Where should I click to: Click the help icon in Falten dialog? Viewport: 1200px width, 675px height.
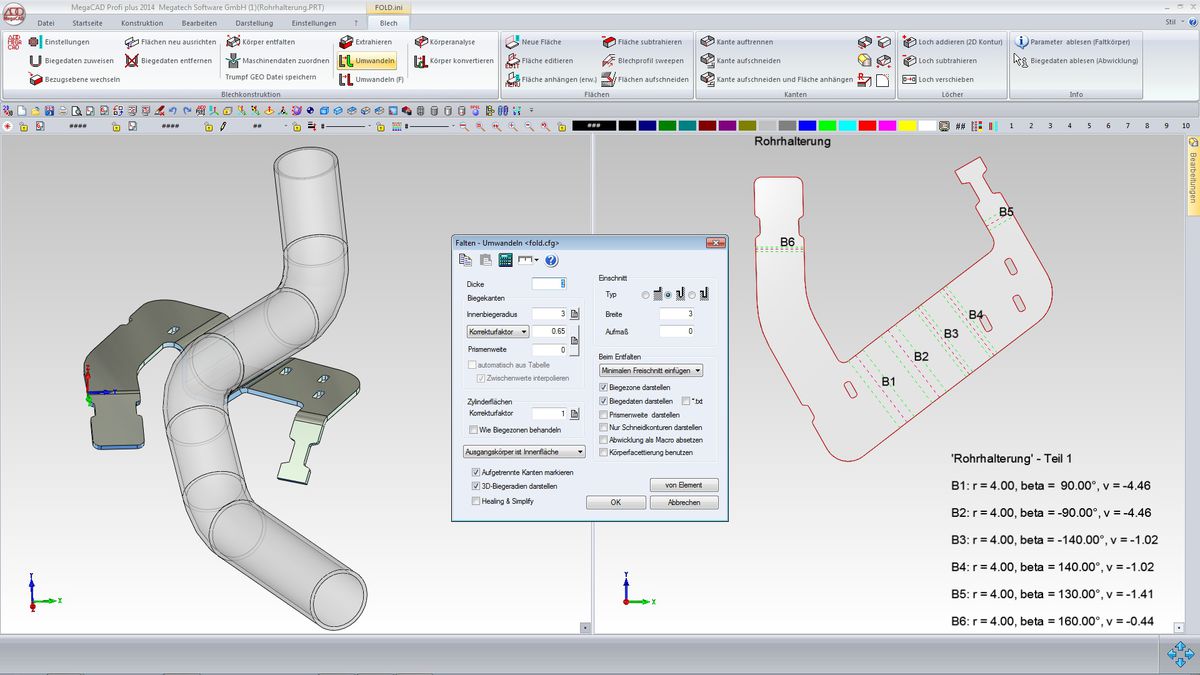click(551, 260)
